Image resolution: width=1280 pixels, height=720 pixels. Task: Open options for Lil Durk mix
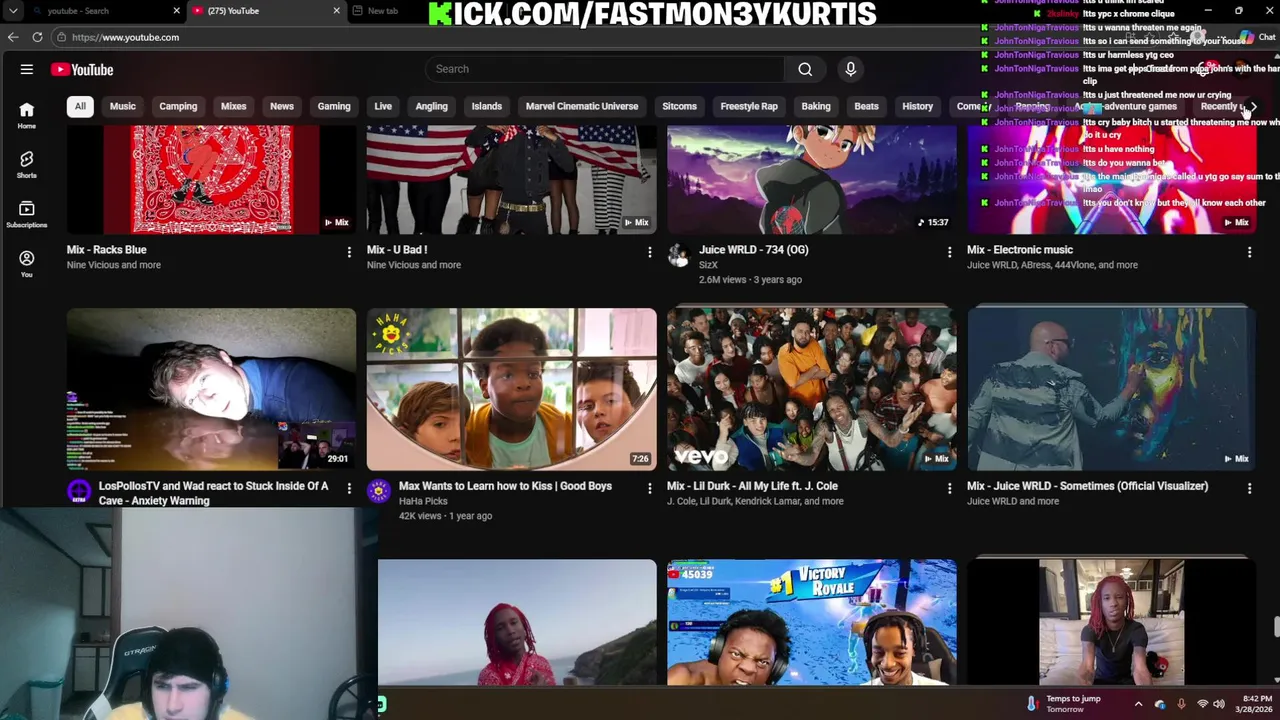pyautogui.click(x=949, y=488)
